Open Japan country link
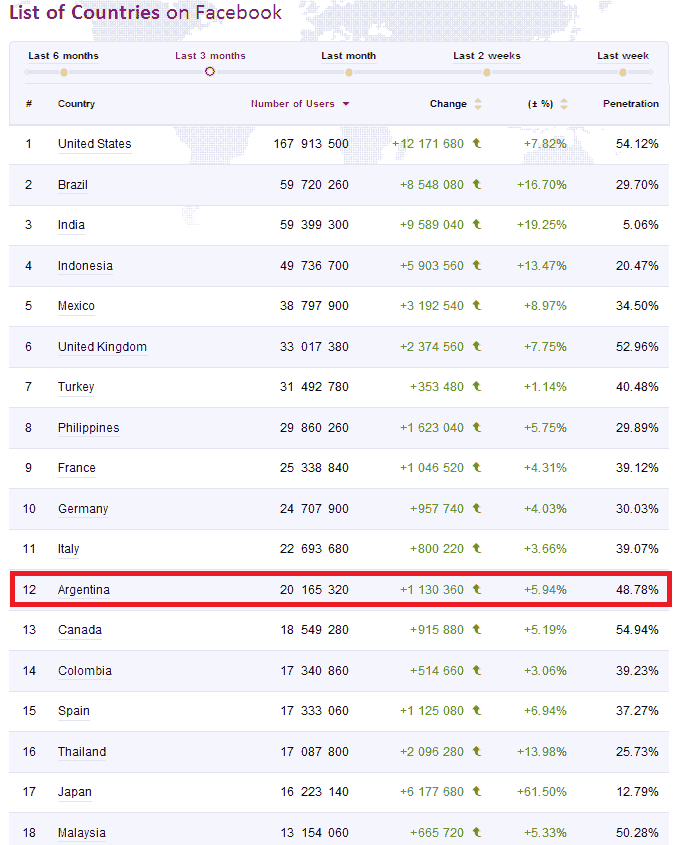The height and width of the screenshot is (845, 679). coord(74,792)
